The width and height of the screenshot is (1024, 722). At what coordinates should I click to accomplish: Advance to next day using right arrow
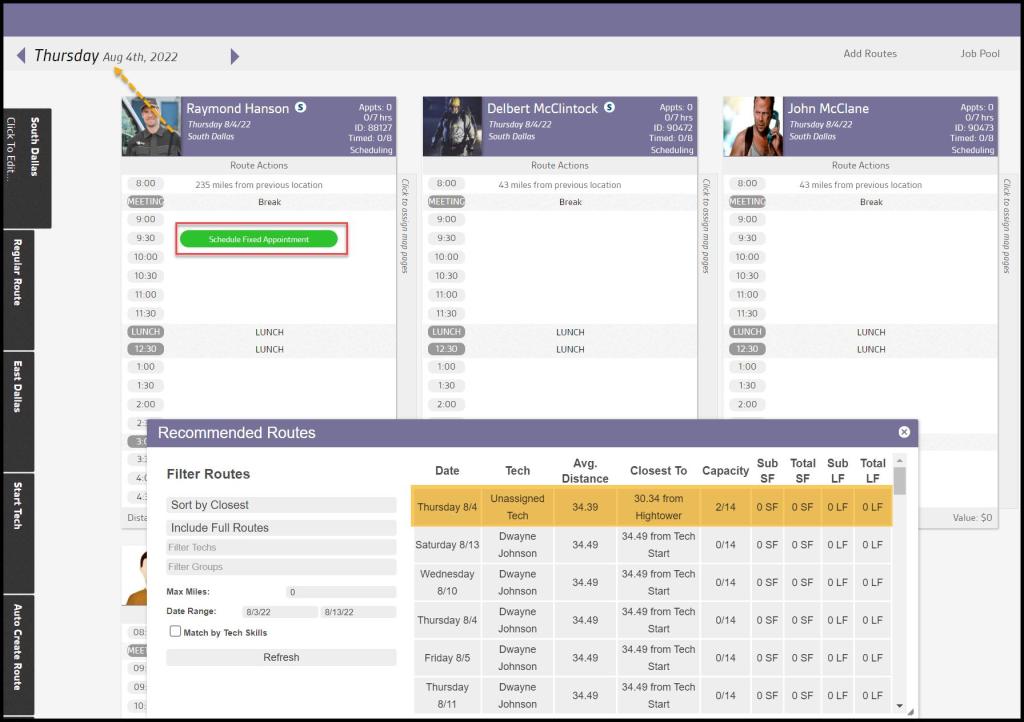click(x=235, y=57)
